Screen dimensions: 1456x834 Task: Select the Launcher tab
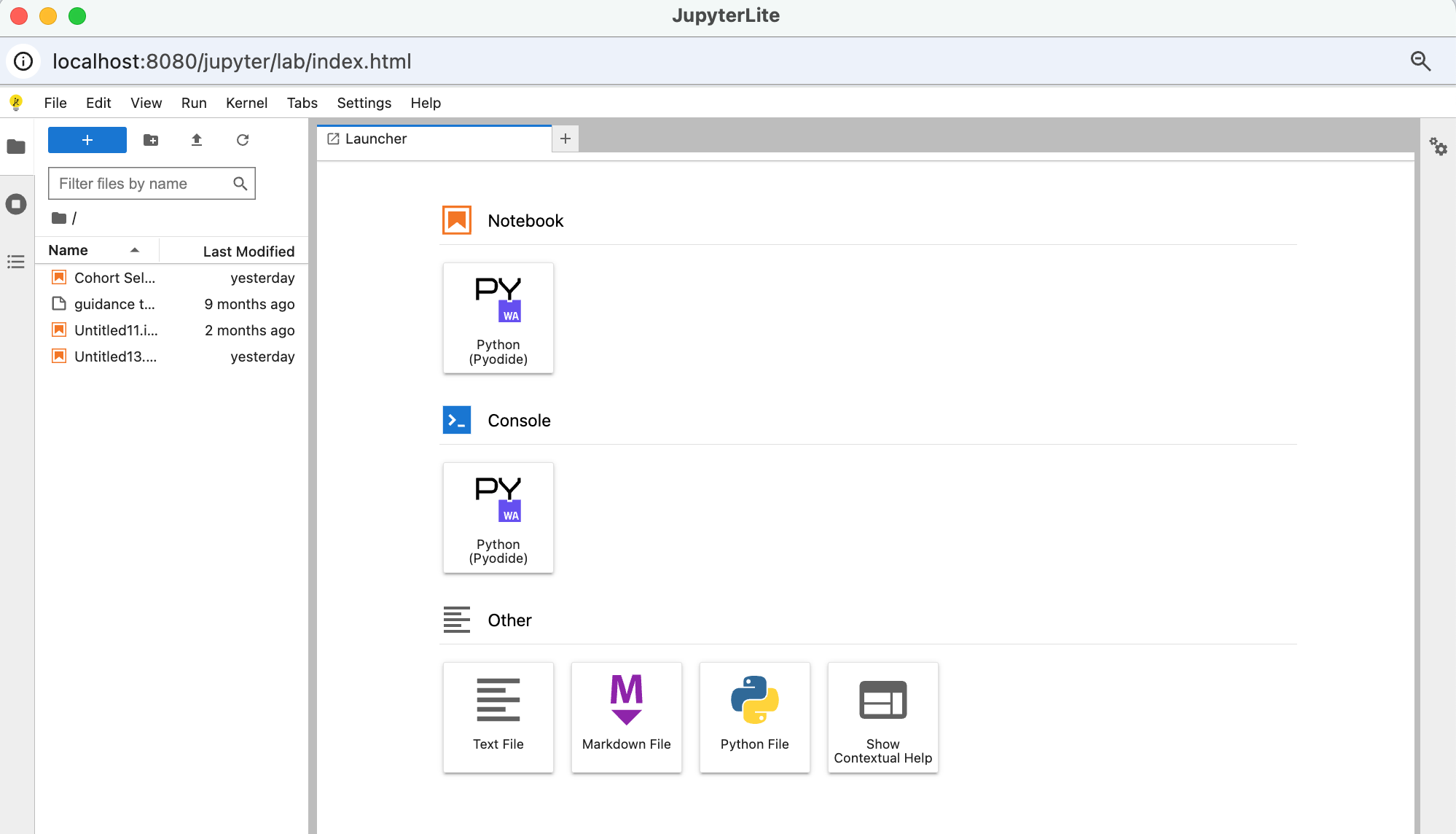pyautogui.click(x=434, y=139)
